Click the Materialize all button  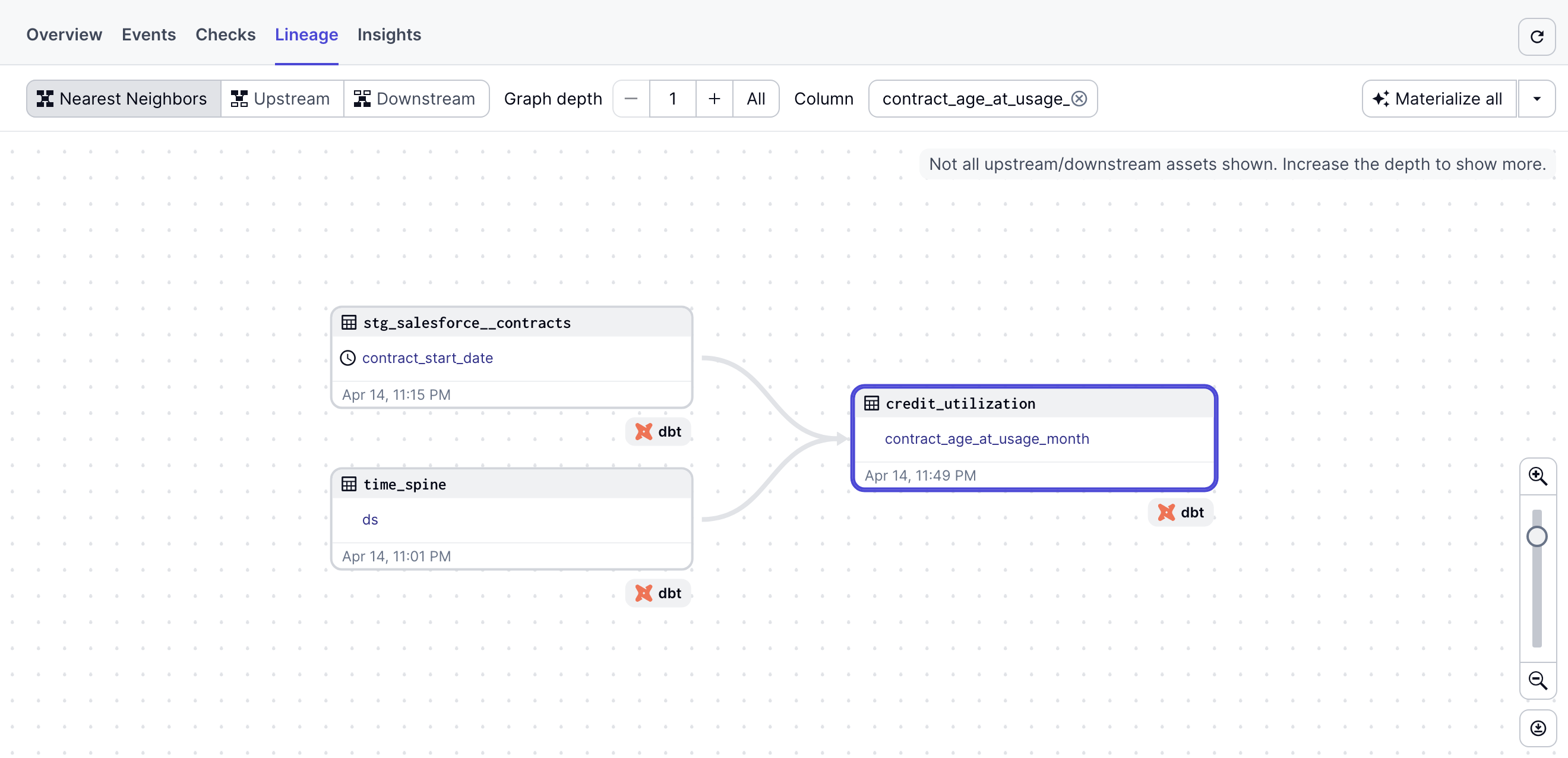pyautogui.click(x=1439, y=98)
